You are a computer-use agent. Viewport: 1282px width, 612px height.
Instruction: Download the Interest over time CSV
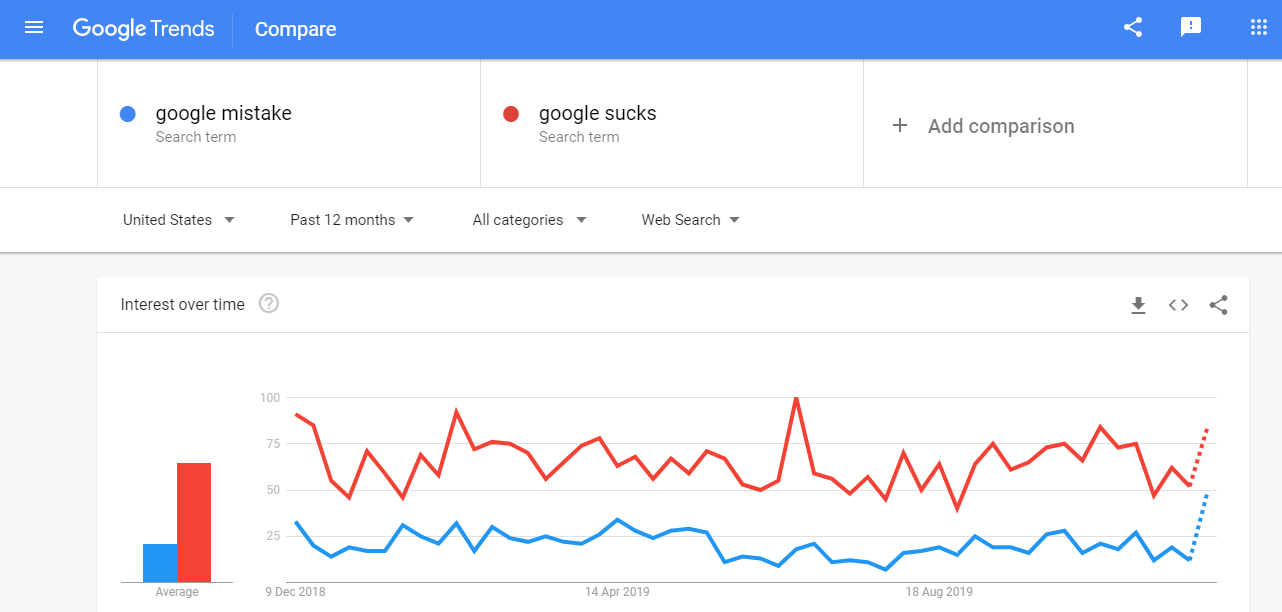tap(1138, 305)
